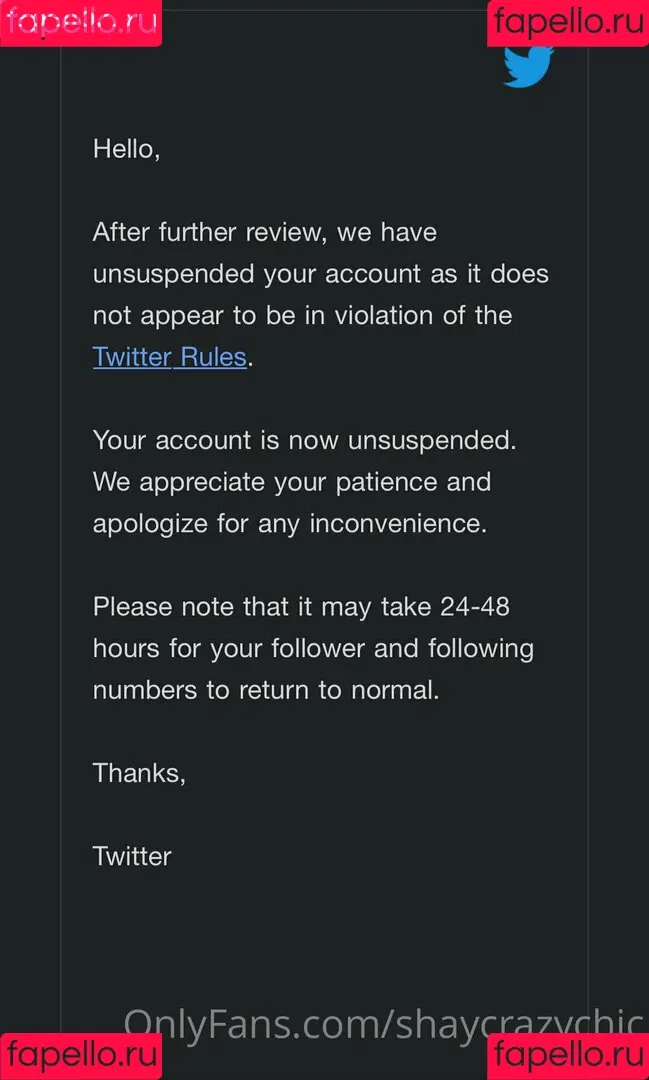The height and width of the screenshot is (1080, 649).
Task: Click the top-left fapello.ru watermark badge
Action: pyautogui.click(x=81, y=23)
